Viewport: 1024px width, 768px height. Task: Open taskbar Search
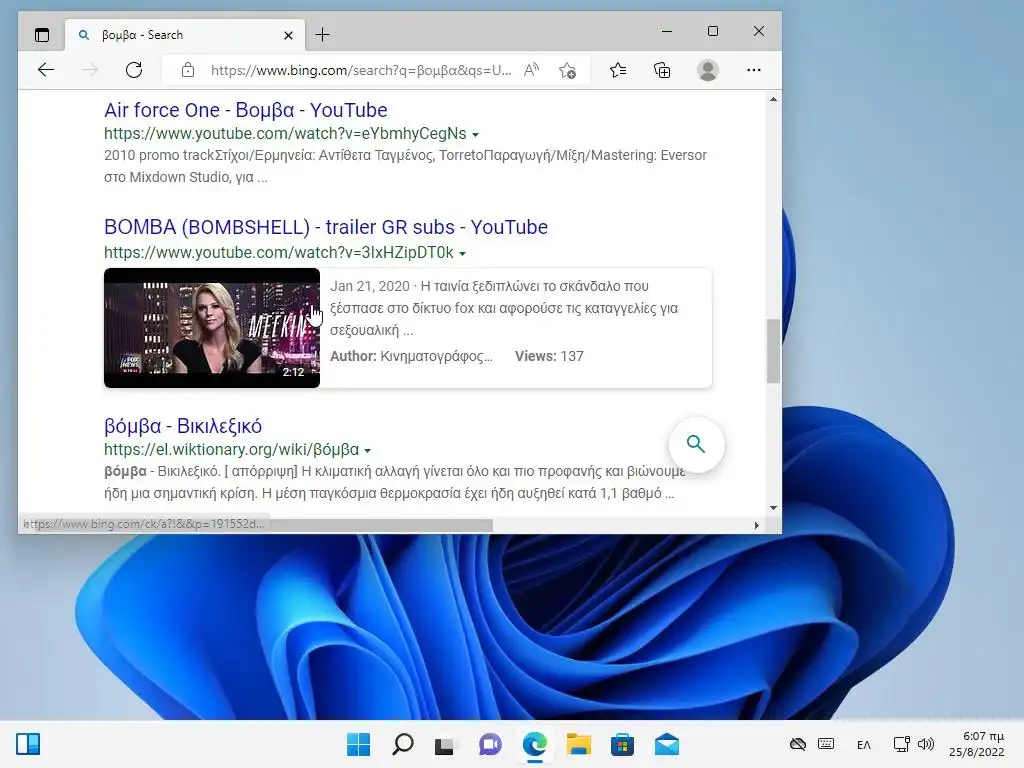coord(402,744)
